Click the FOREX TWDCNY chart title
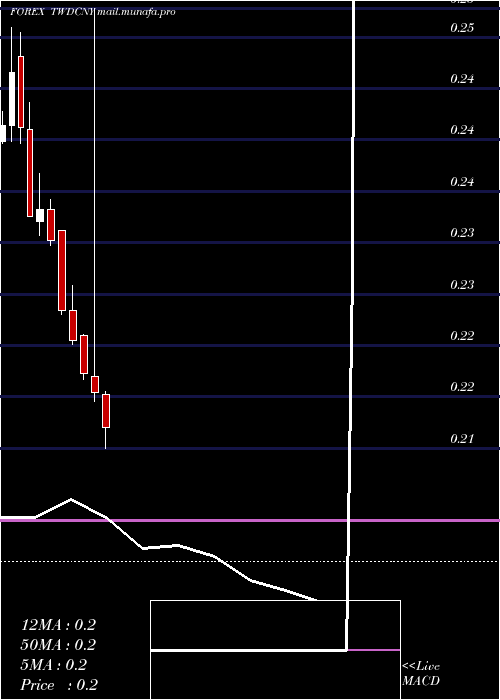The width and height of the screenshot is (500, 700). click(x=52, y=12)
